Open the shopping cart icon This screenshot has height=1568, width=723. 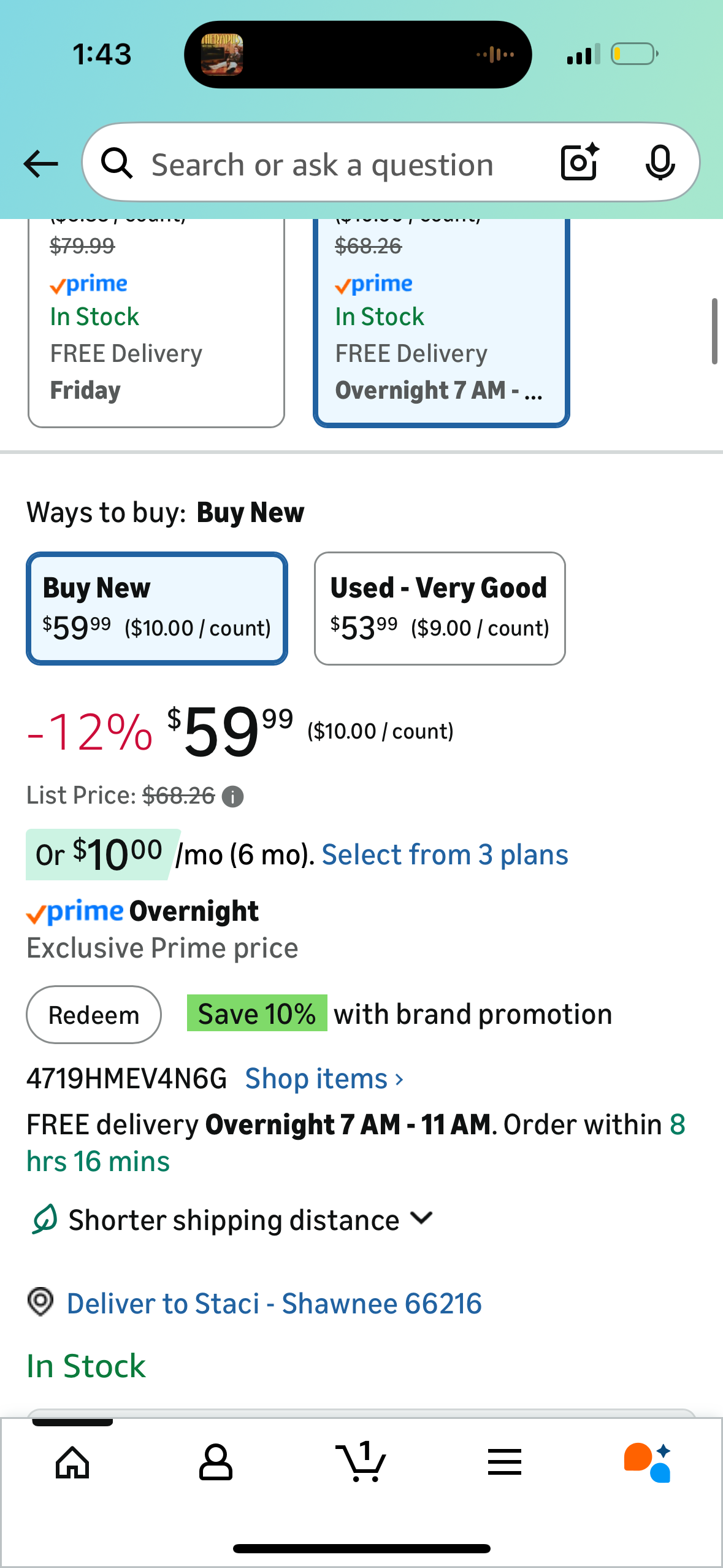coord(361,1462)
